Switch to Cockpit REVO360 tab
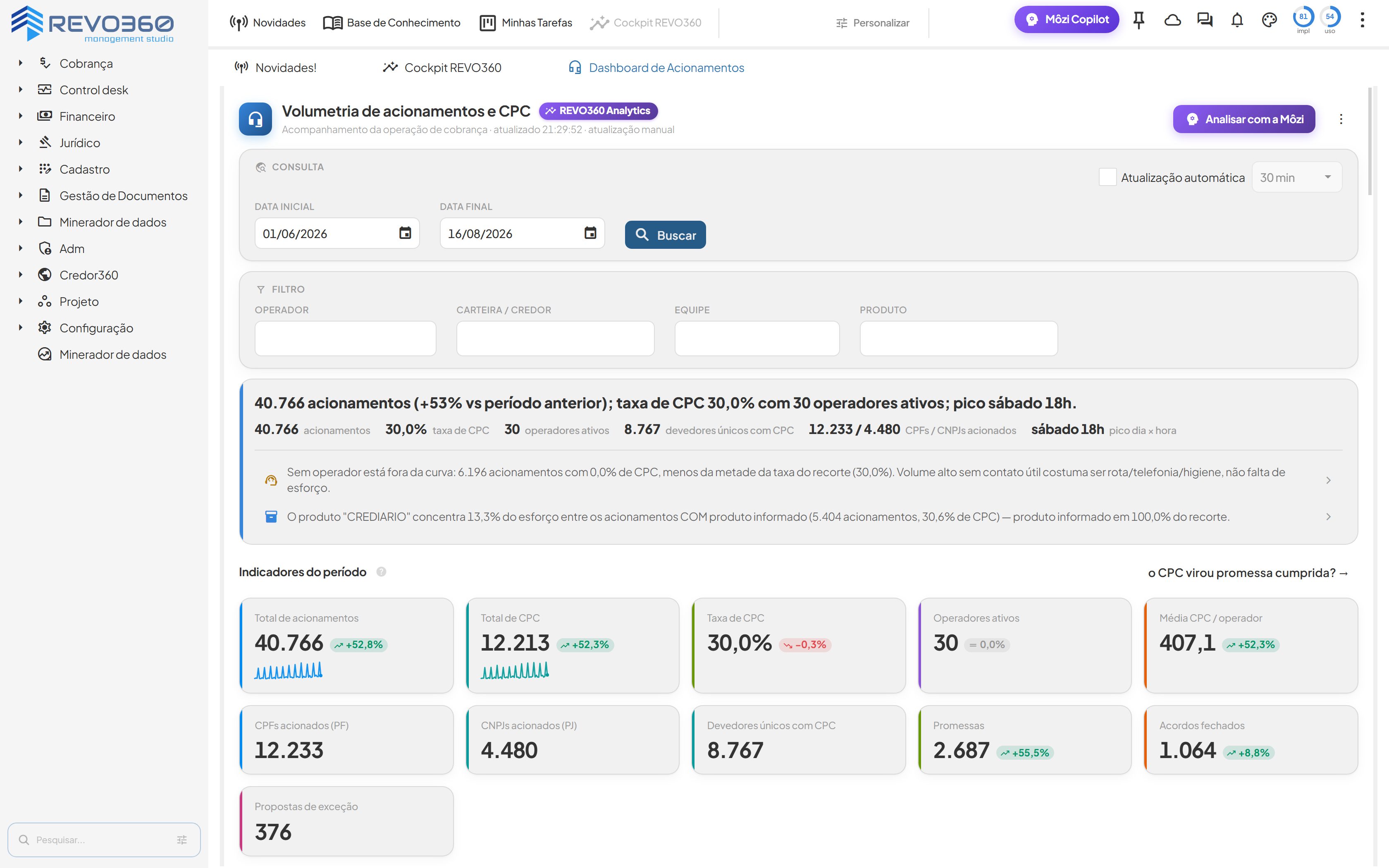1389x868 pixels. coord(442,68)
